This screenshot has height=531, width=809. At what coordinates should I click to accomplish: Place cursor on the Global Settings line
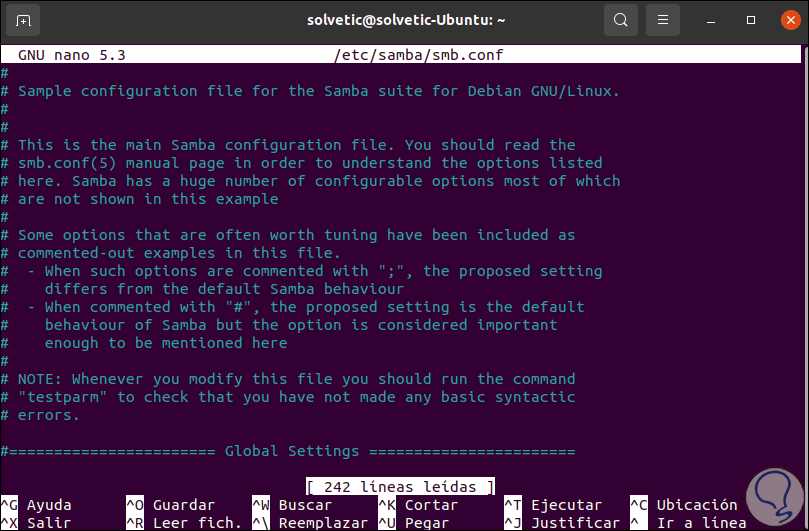pyautogui.click(x=290, y=451)
